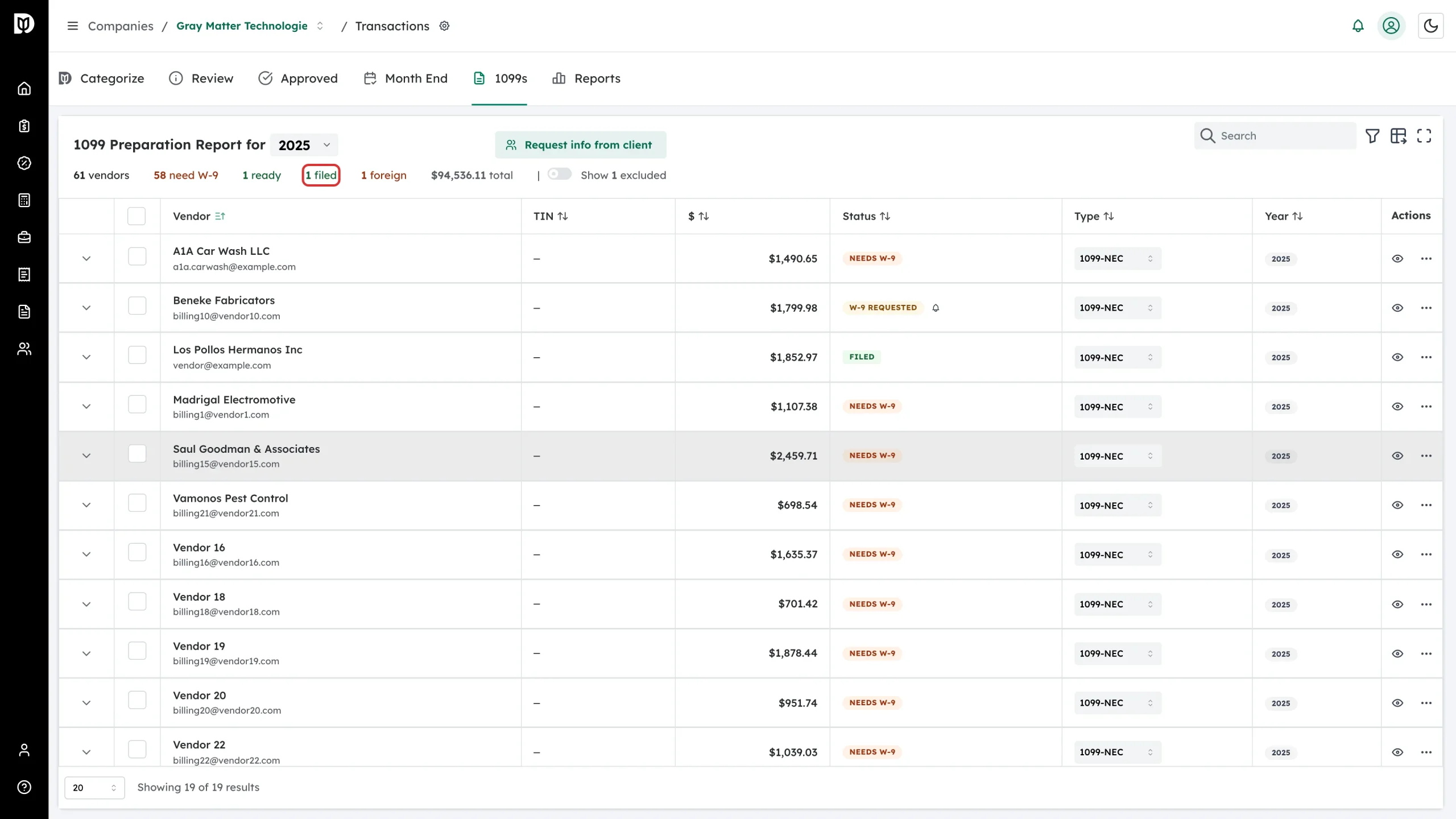The height and width of the screenshot is (819, 1456).
Task: Open the Reports tab
Action: [586, 78]
